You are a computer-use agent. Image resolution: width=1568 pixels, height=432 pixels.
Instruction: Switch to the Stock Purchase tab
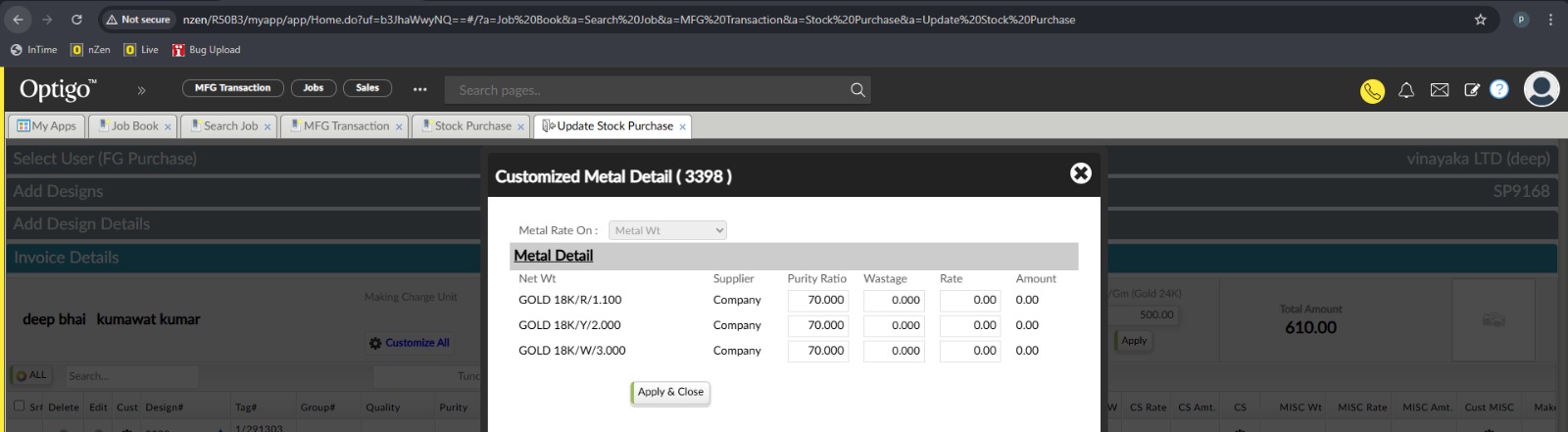pos(471,126)
